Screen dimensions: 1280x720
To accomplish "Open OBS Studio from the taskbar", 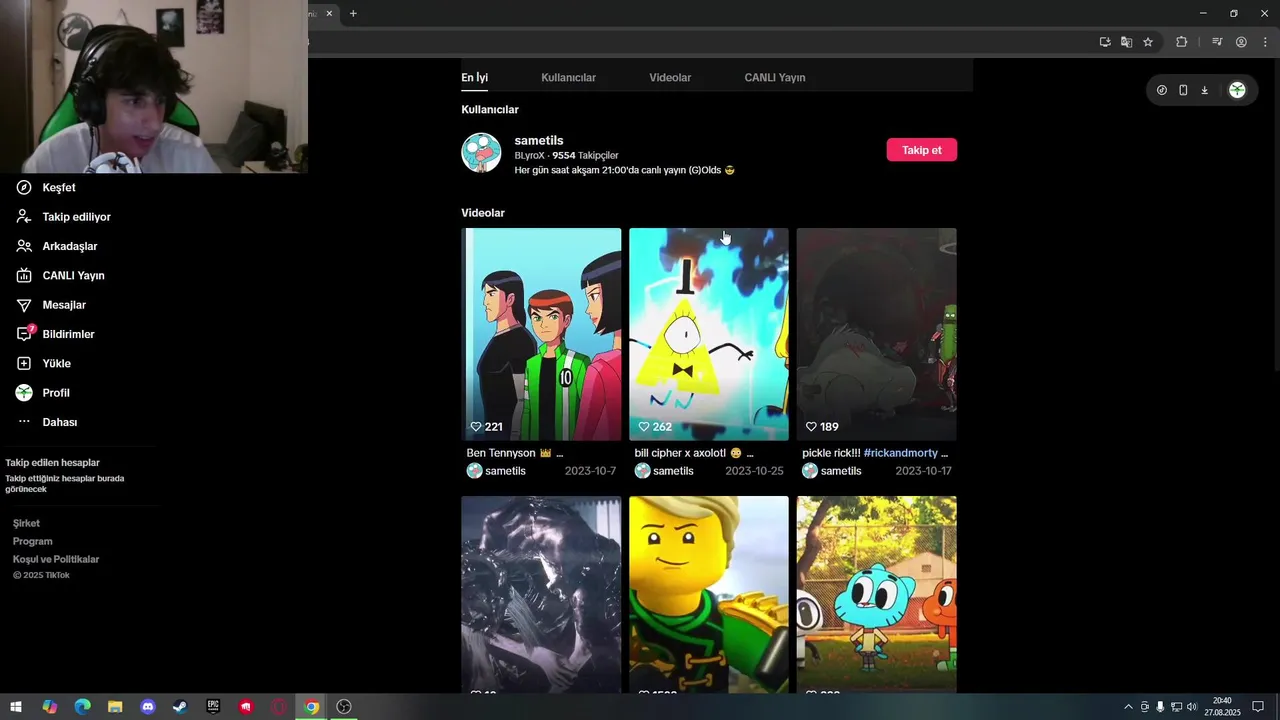I will 344,706.
